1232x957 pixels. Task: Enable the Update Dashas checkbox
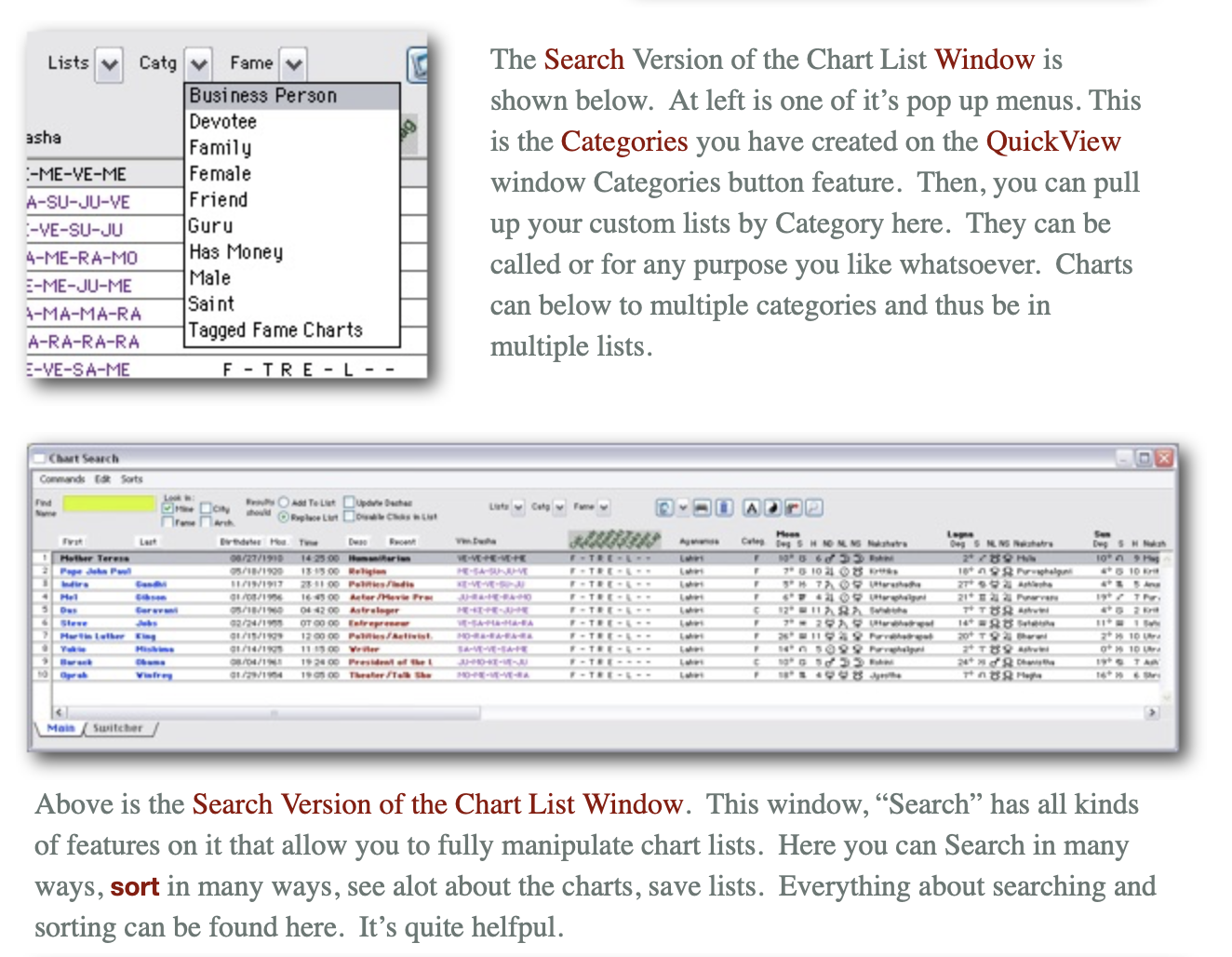coord(350,502)
